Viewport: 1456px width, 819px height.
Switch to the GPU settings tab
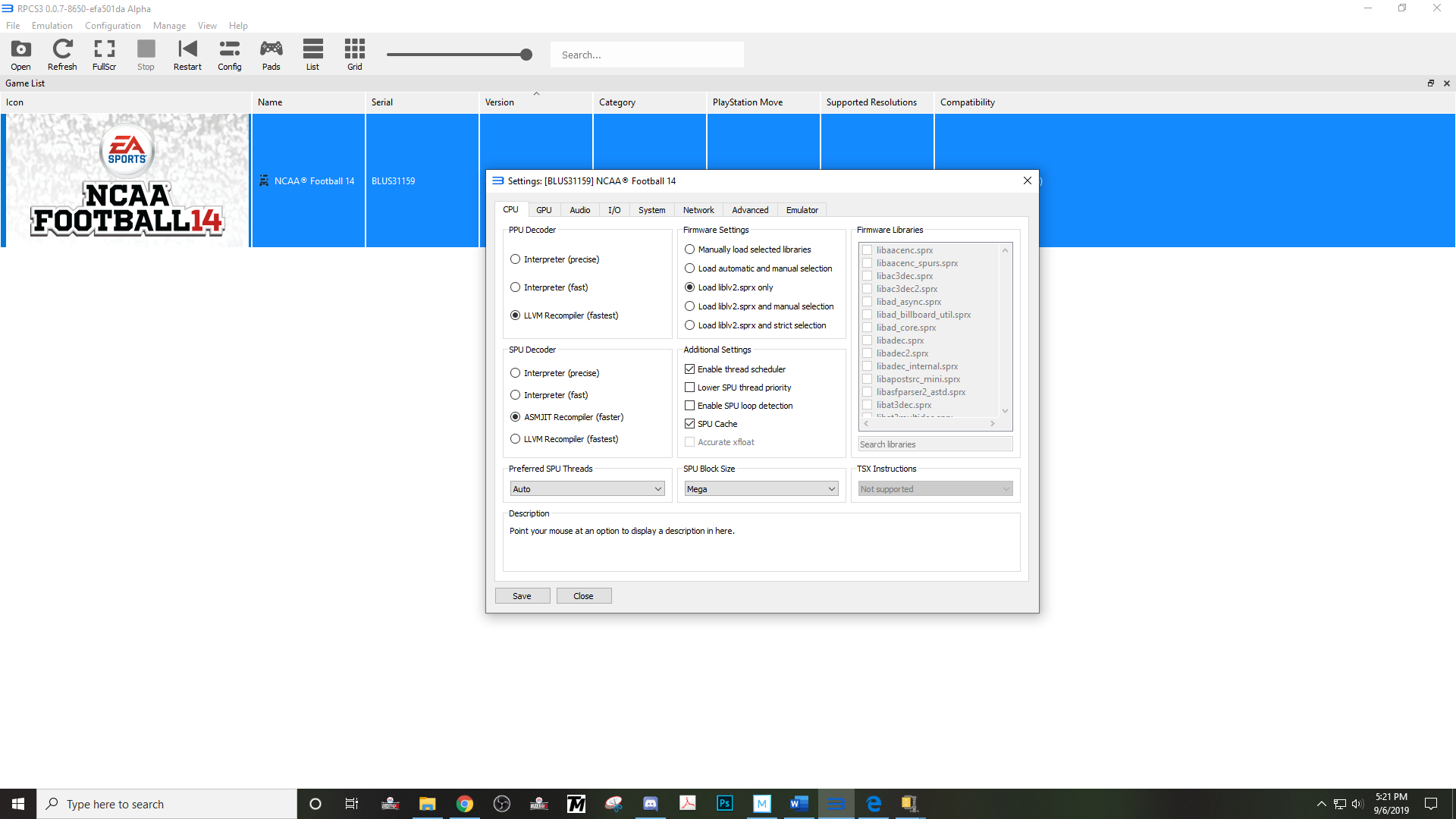[544, 210]
